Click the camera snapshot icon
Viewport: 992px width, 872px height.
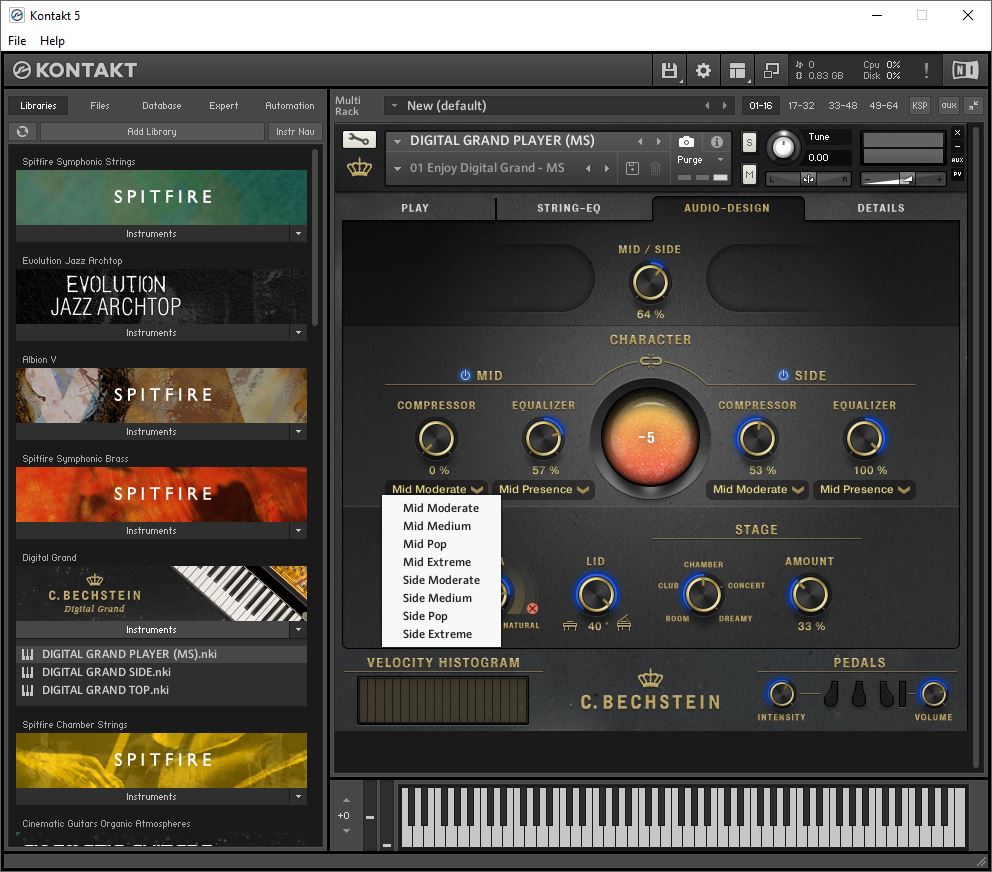[x=686, y=142]
